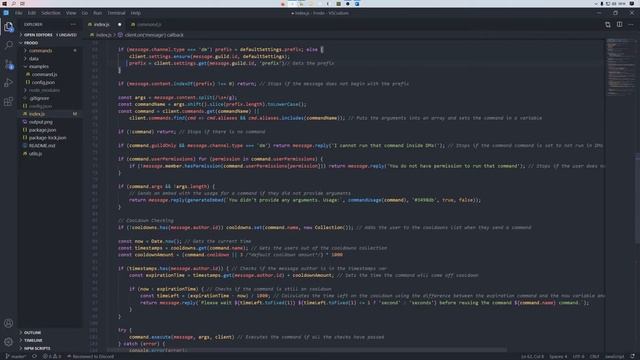The height and width of the screenshot is (360, 640).
Task: Open the Help menu
Action: [136, 13]
